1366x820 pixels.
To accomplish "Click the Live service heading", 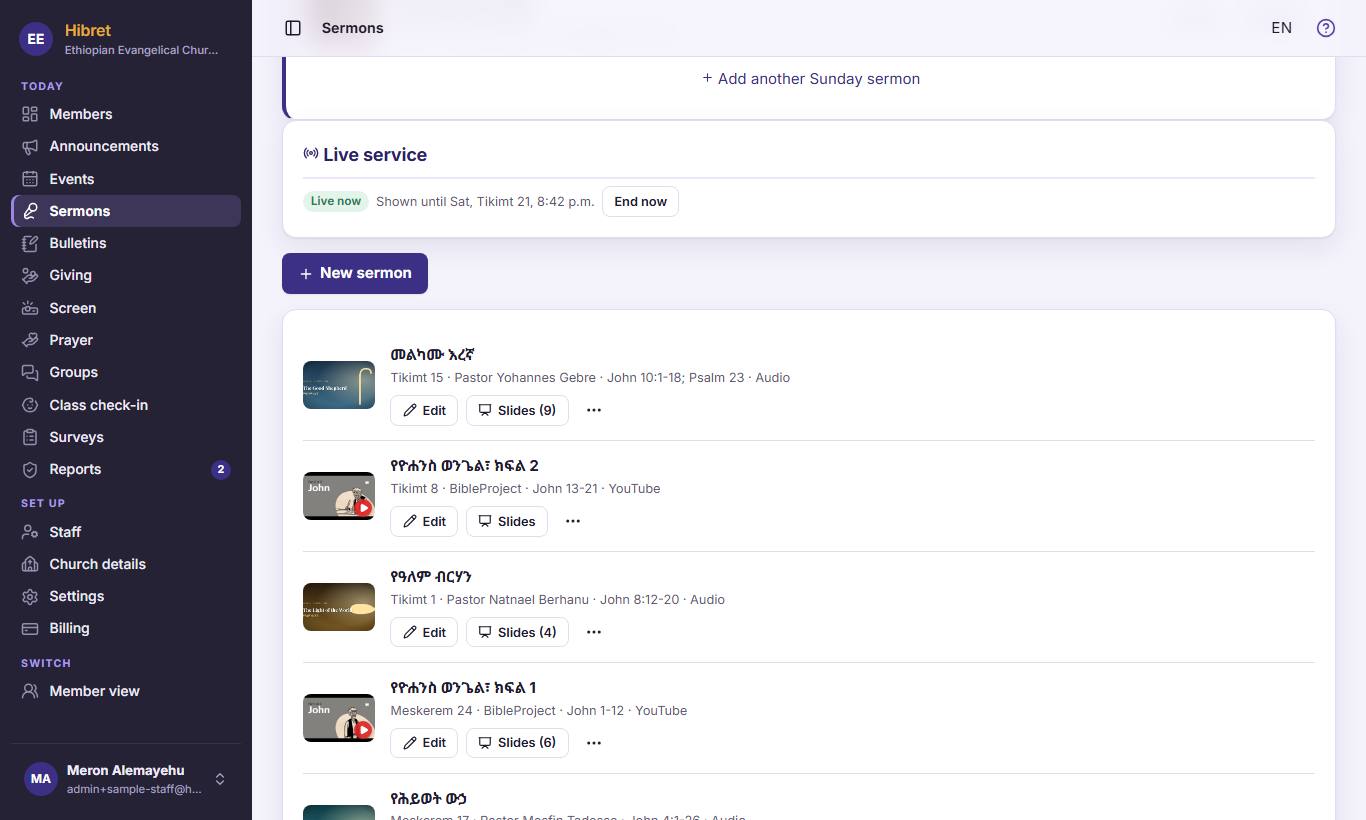I will coord(375,155).
